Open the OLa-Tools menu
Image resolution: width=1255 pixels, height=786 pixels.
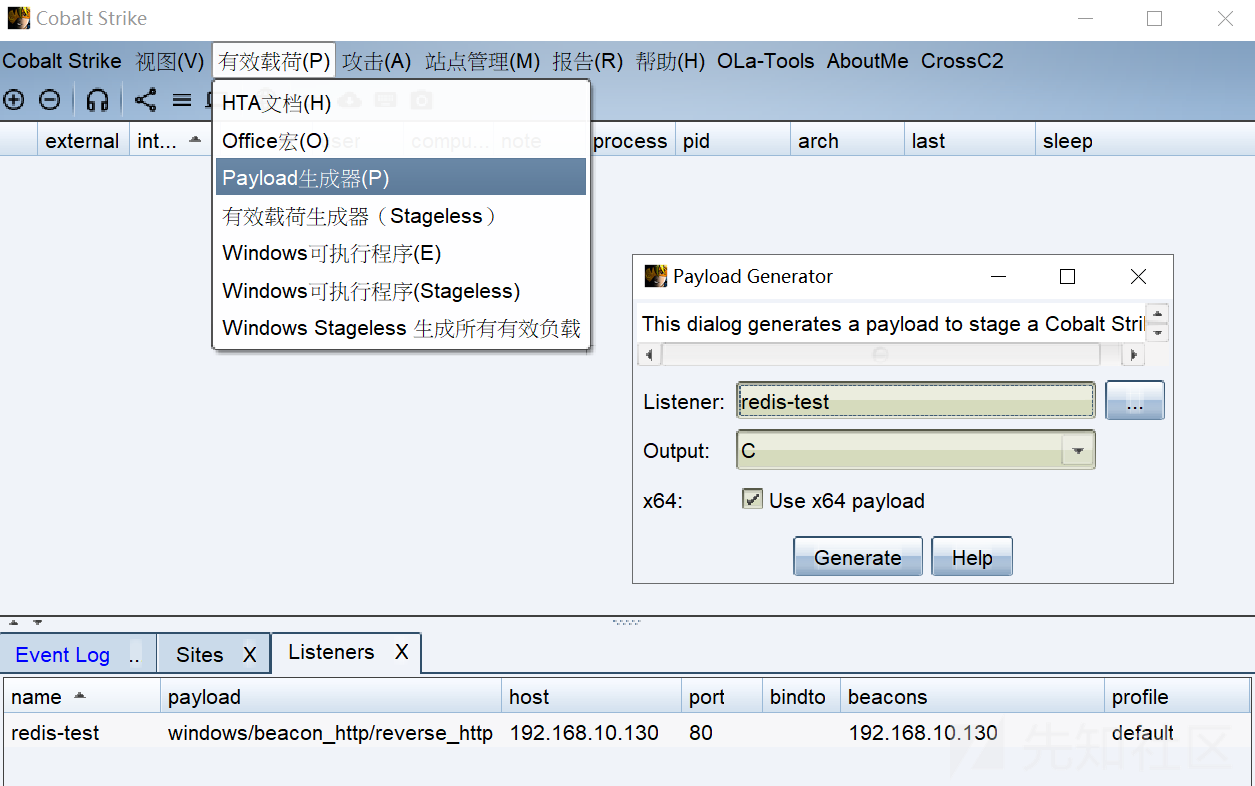[x=766, y=61]
